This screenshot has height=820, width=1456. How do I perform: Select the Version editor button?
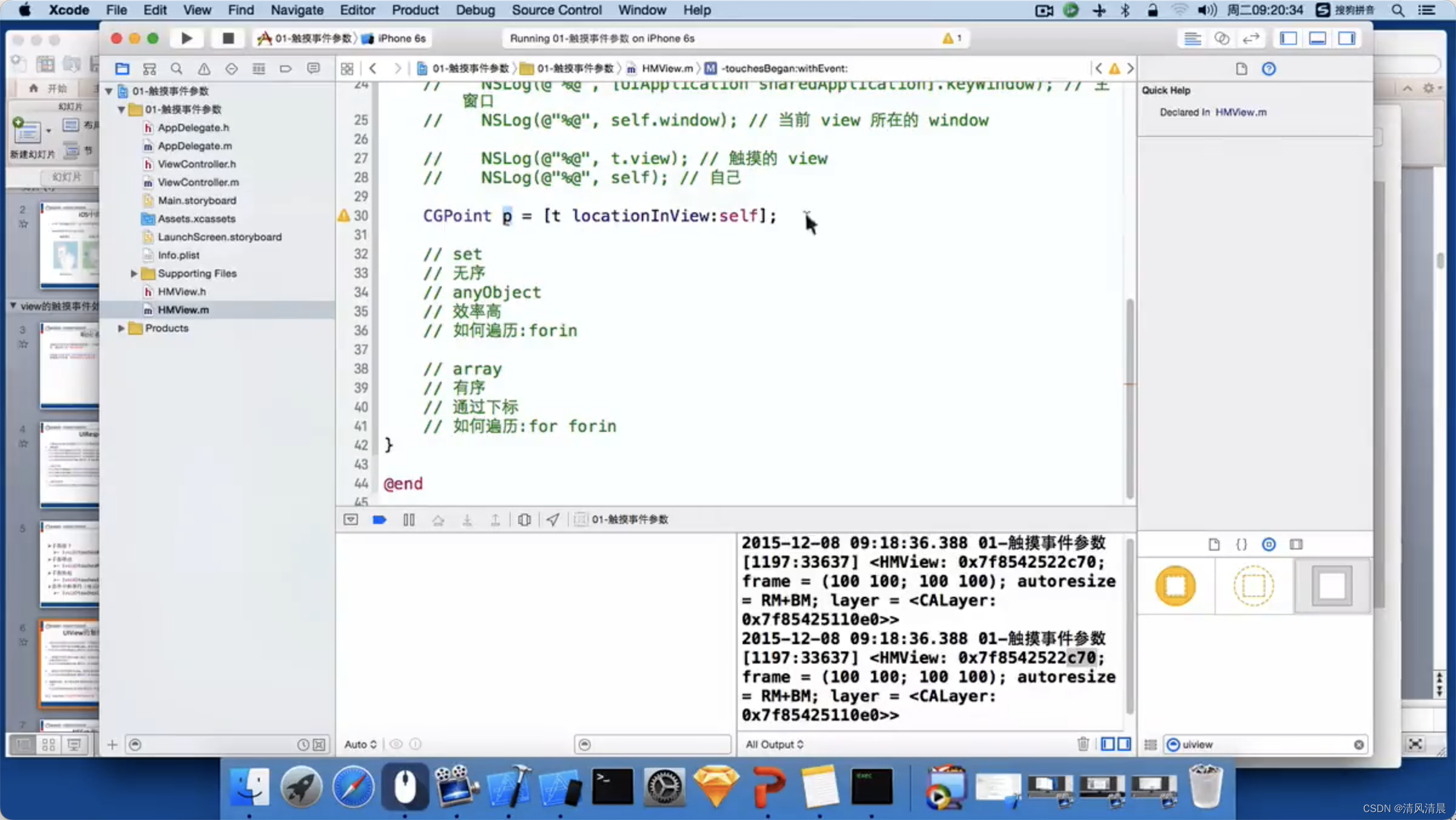(x=1250, y=39)
